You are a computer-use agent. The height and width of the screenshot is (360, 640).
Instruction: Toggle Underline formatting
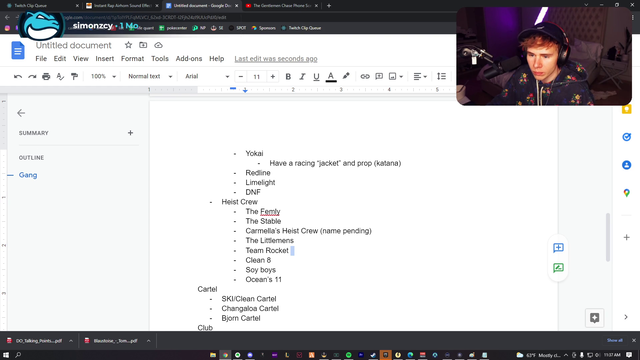coord(316,76)
